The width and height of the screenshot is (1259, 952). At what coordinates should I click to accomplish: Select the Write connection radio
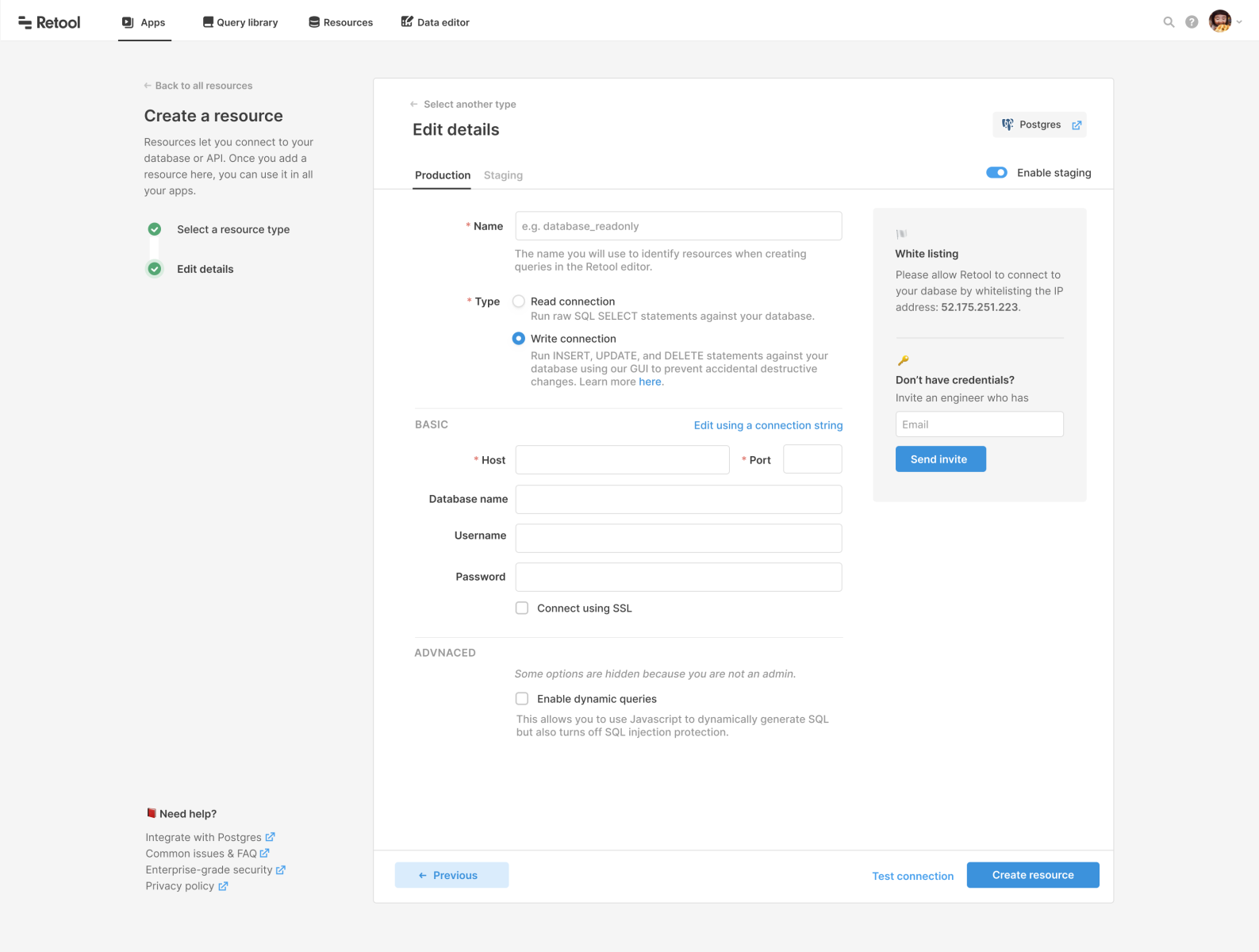[x=519, y=339]
